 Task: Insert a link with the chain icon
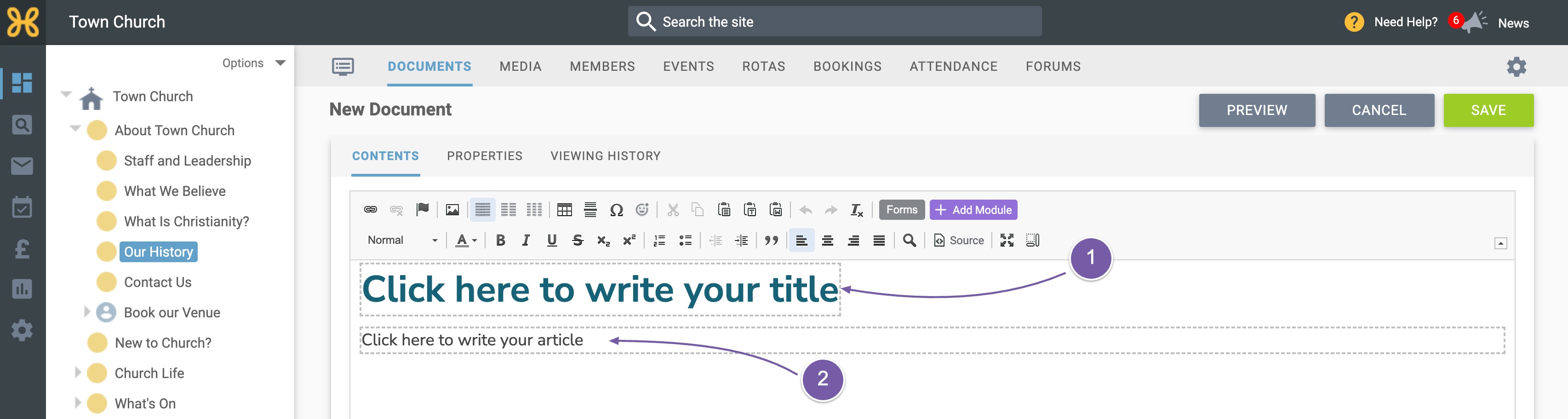370,210
